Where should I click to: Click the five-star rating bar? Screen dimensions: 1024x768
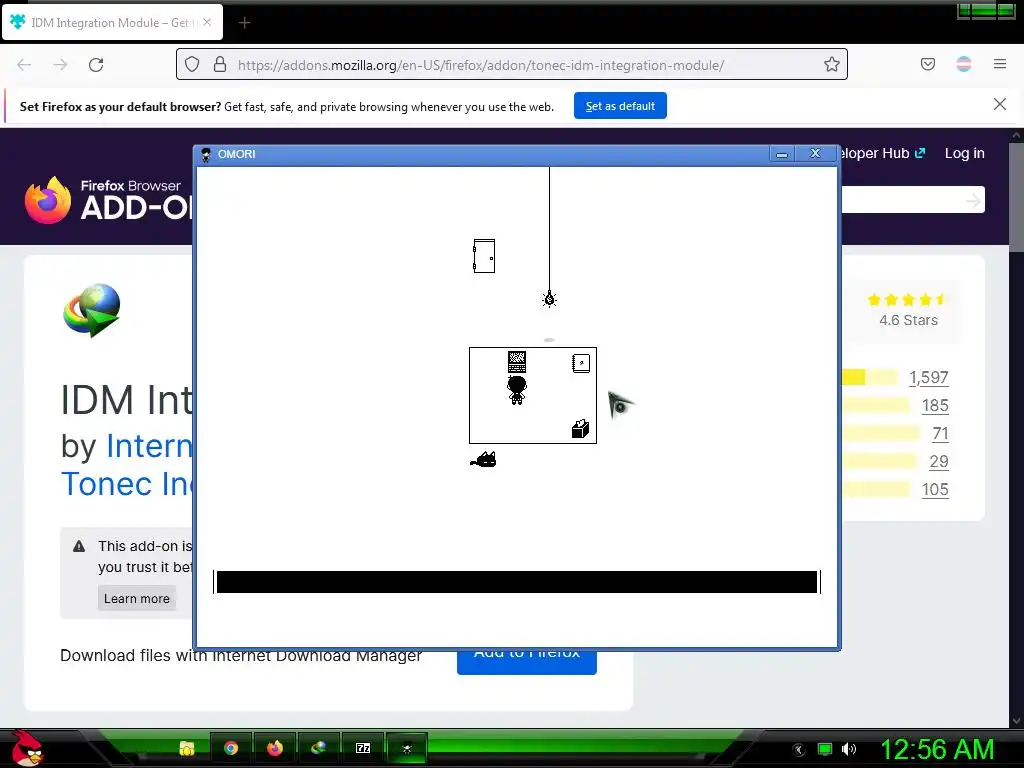point(870,377)
